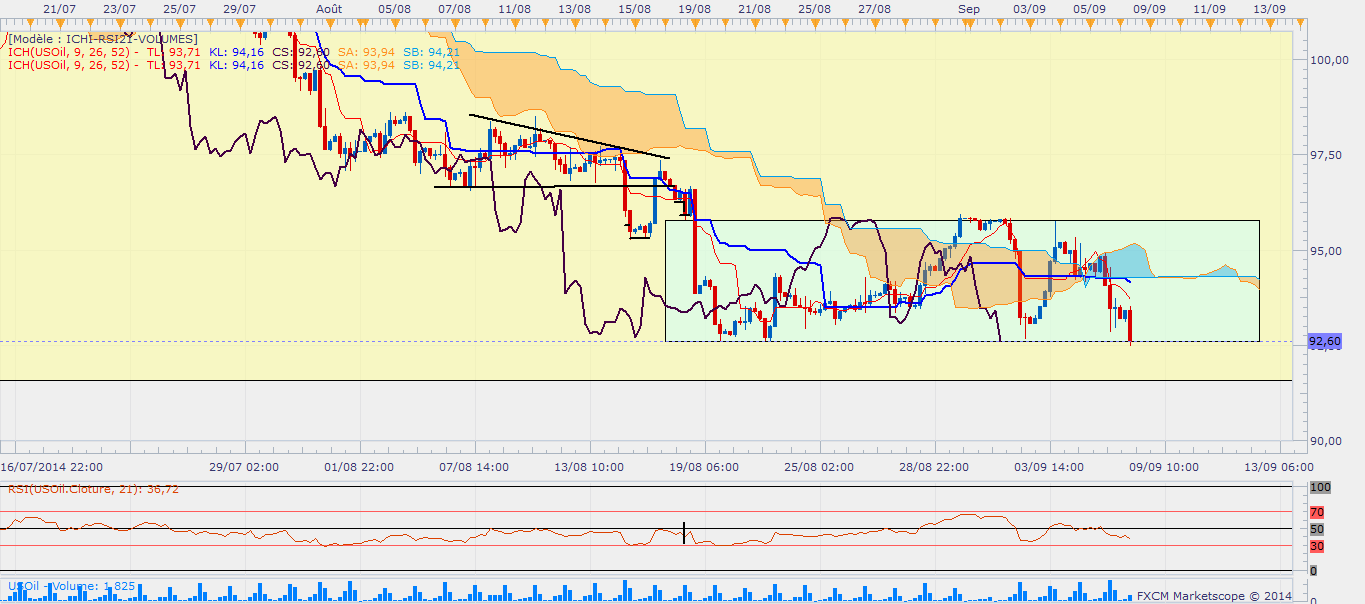Viewport: 1365px width, 604px height.
Task: Click the 50 RSI midline level marker
Action: click(x=1317, y=528)
